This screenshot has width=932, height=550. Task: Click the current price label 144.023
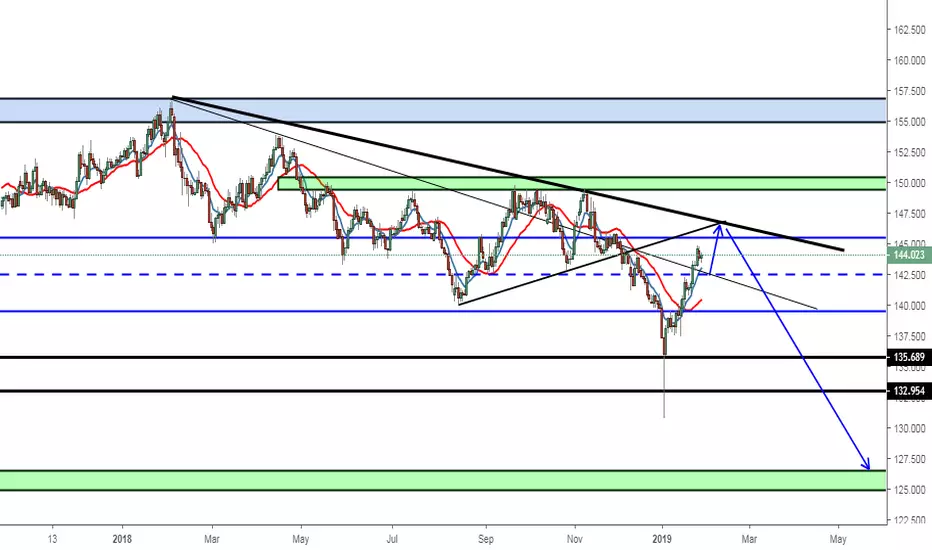(909, 255)
